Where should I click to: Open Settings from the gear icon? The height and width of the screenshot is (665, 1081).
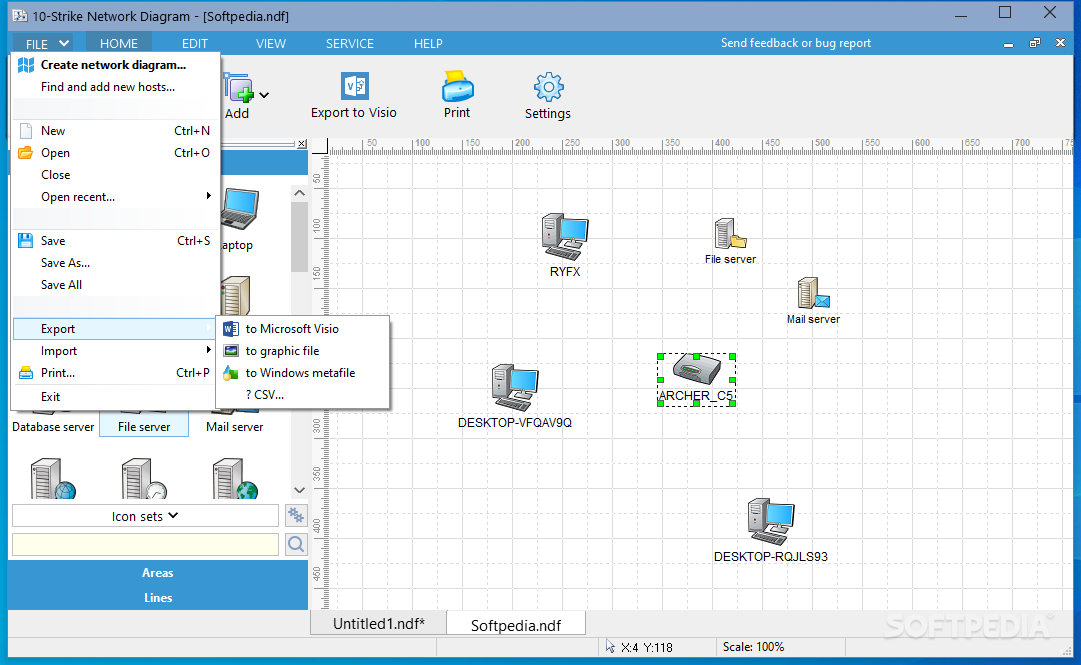(x=548, y=88)
